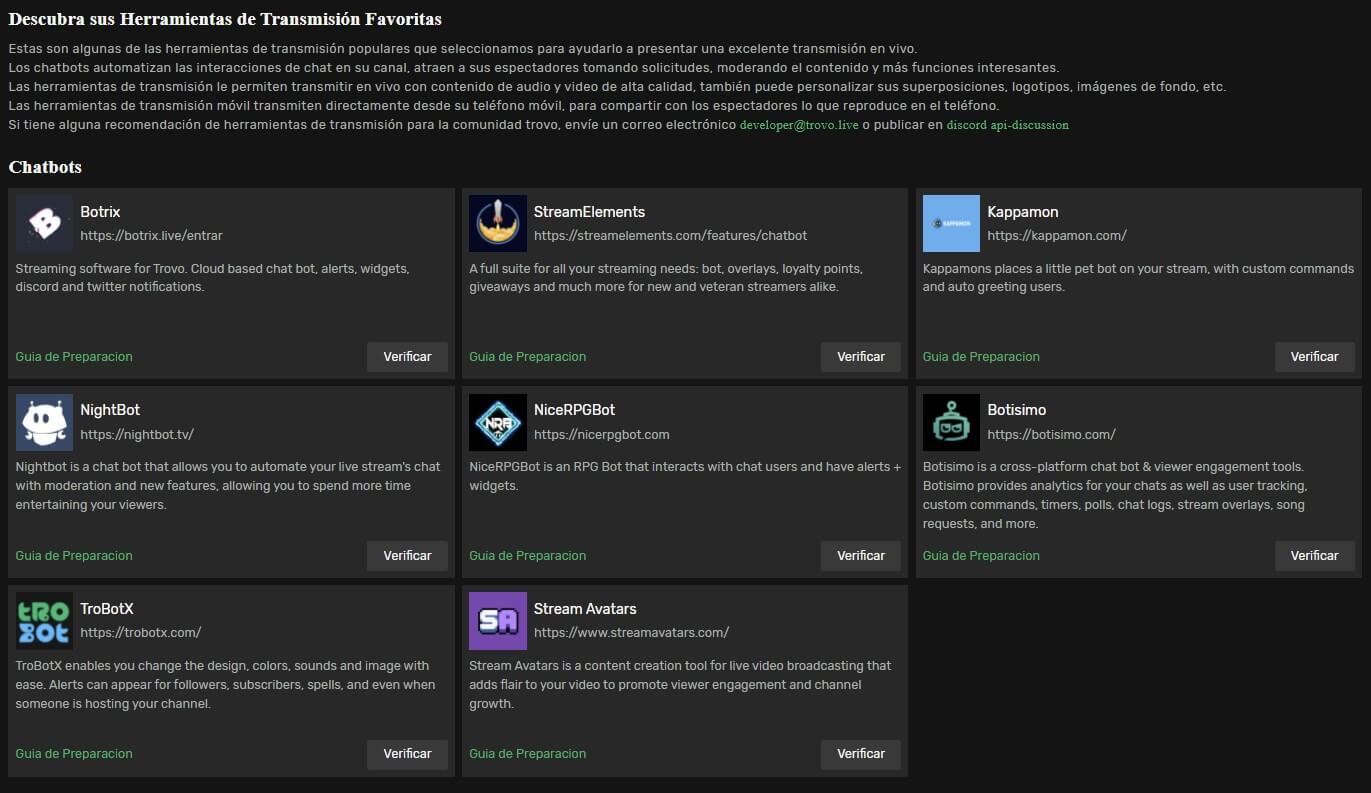Screen dimensions: 1371x793
Task: Click the Botisimo robot icon
Action: [x=951, y=422]
